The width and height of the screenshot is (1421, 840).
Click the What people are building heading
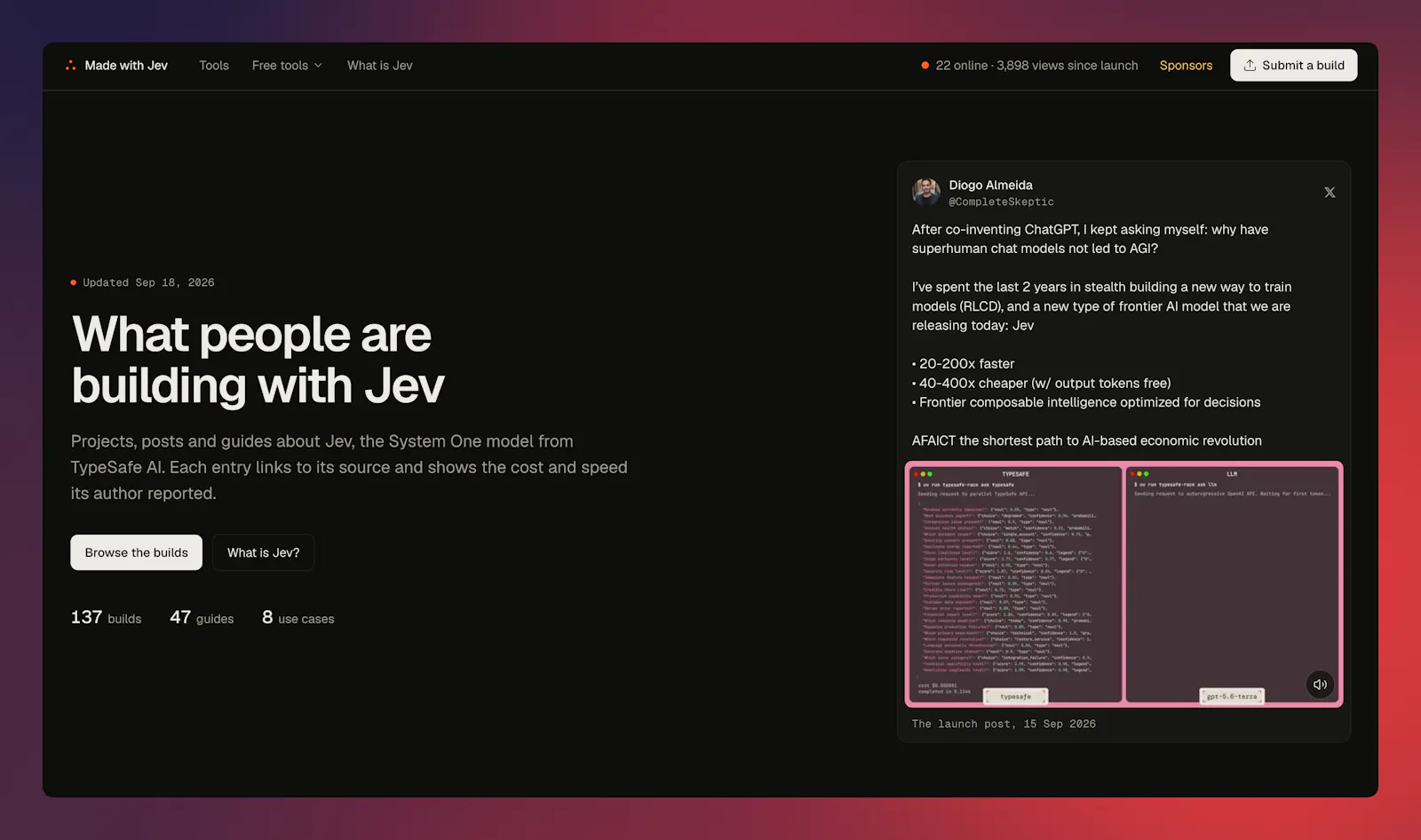(258, 360)
